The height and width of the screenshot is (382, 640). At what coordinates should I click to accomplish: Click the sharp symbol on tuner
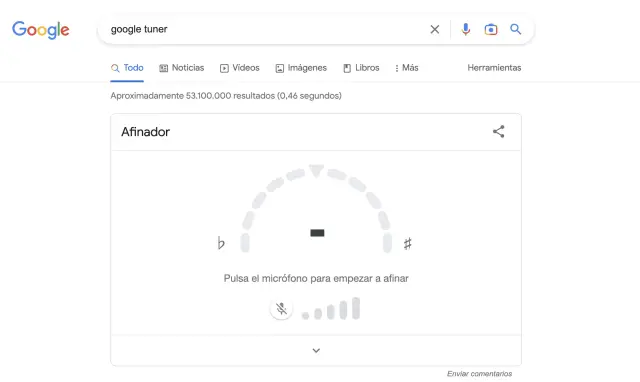[407, 244]
